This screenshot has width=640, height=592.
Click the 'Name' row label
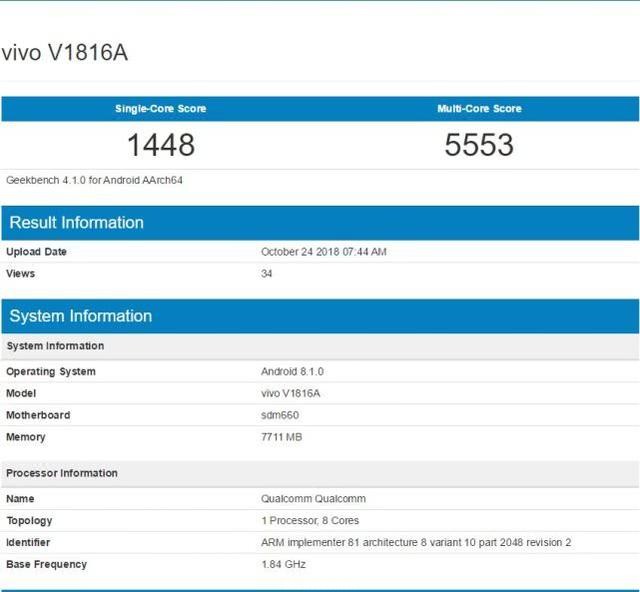click(20, 499)
